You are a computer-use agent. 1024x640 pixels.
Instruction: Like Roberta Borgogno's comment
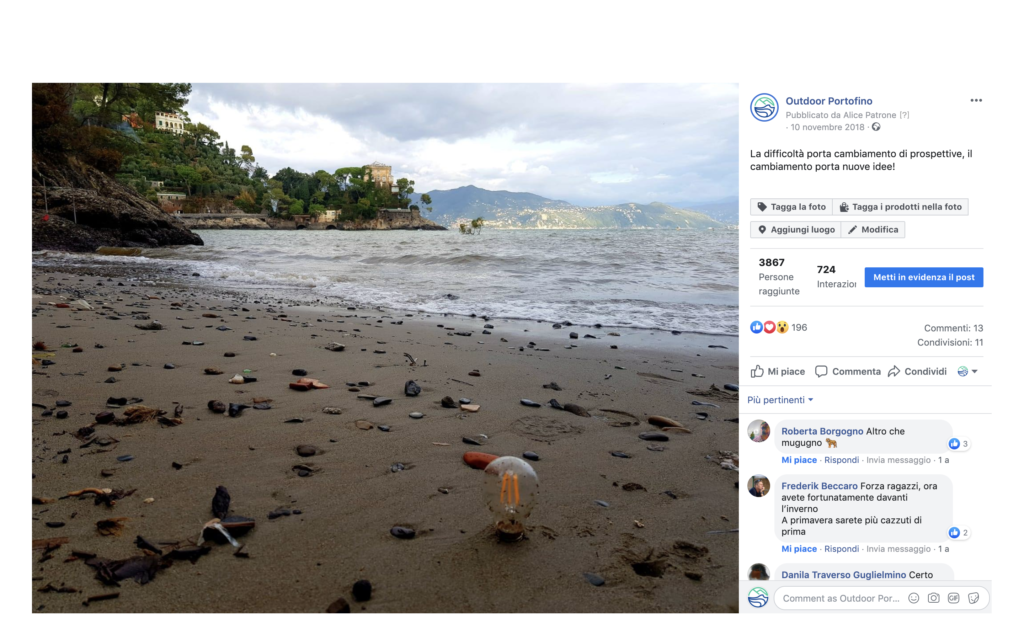tap(799, 460)
